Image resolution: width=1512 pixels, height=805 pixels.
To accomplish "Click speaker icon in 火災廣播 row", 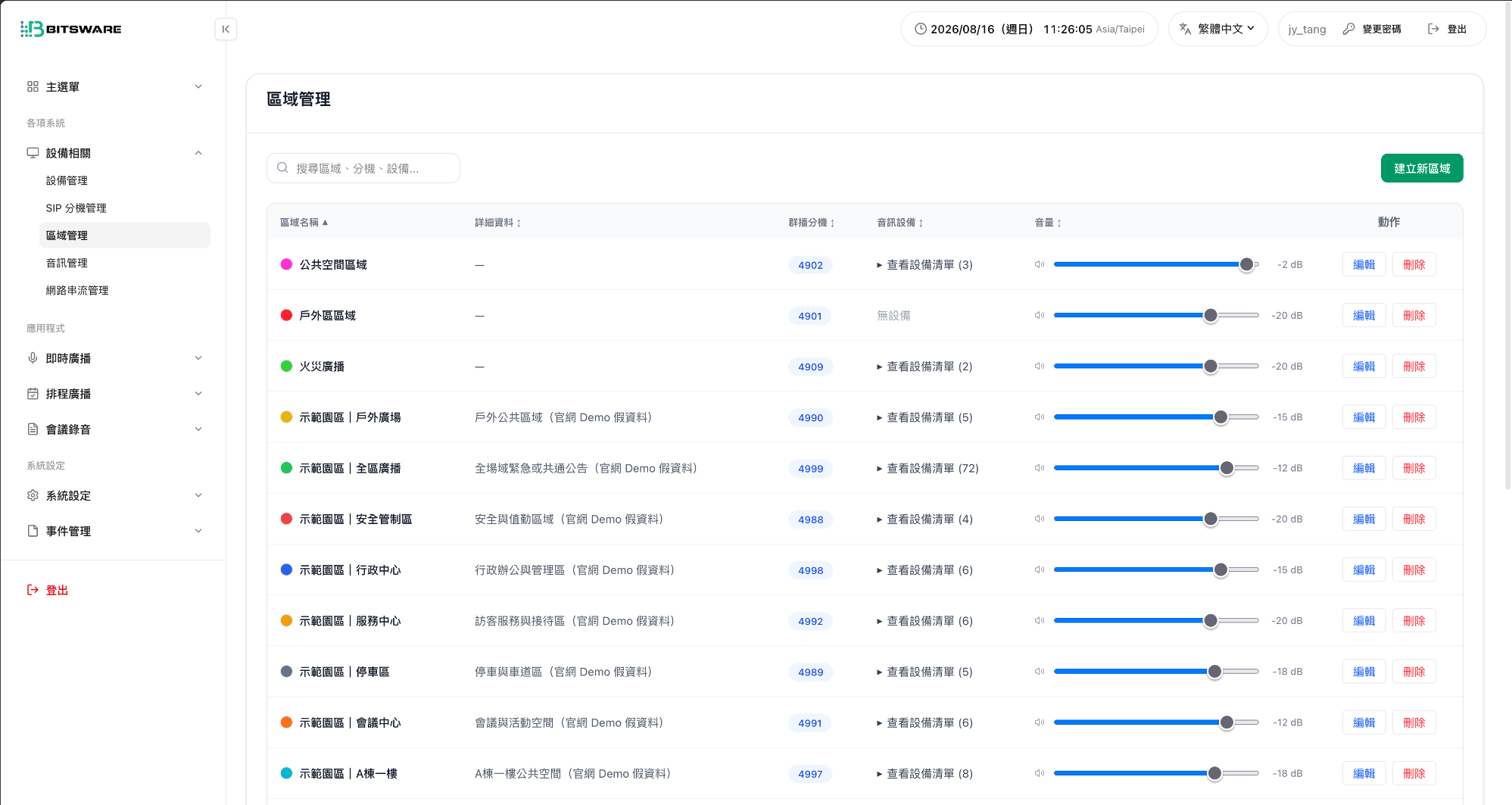I will click(1040, 366).
